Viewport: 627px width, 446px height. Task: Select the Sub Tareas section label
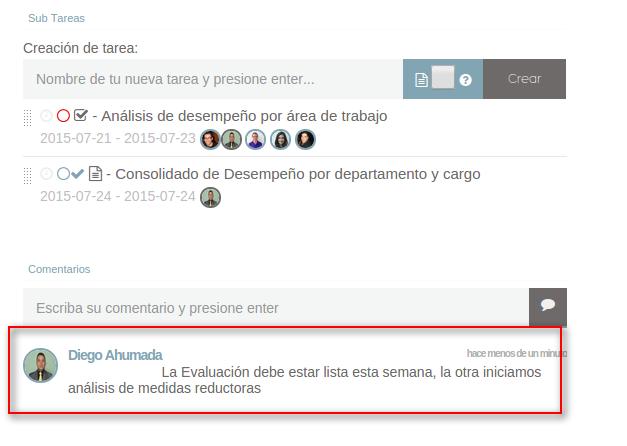coord(56,18)
